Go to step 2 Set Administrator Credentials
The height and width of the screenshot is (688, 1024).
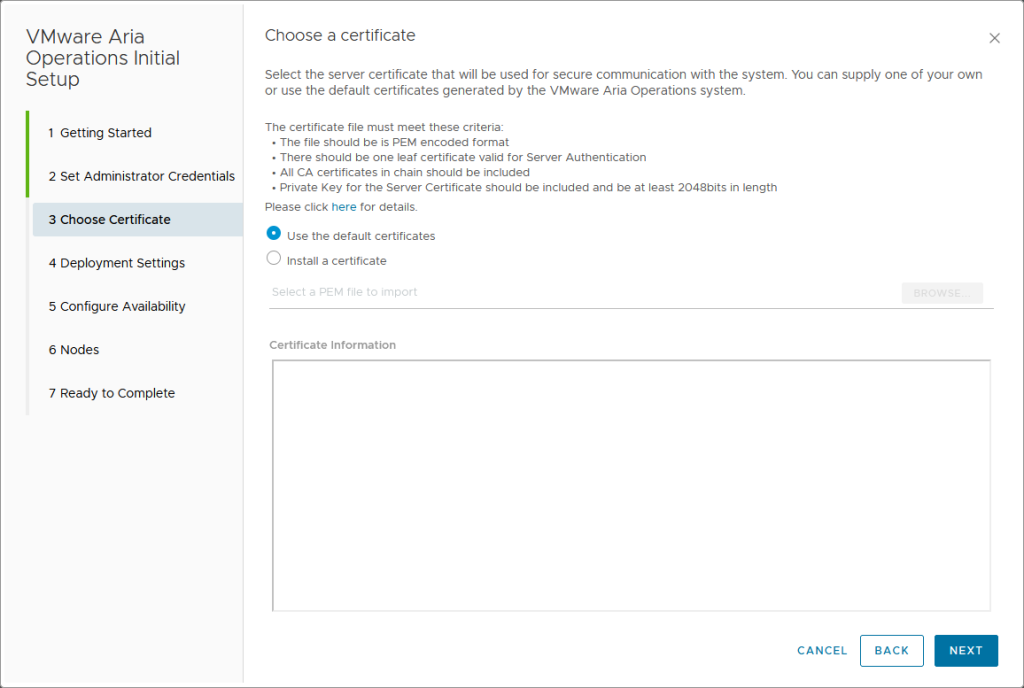point(141,176)
